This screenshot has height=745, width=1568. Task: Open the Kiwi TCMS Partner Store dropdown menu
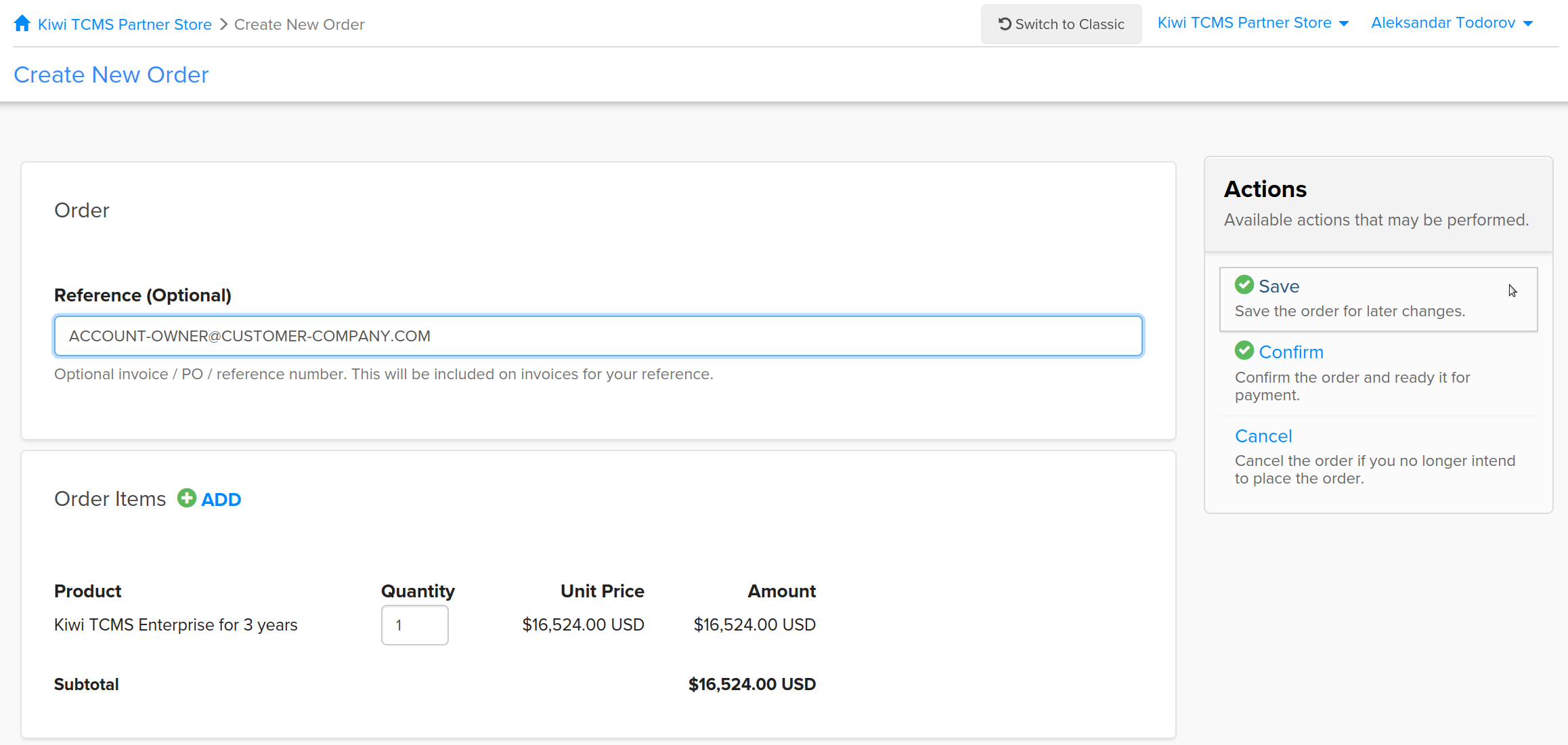tap(1253, 23)
